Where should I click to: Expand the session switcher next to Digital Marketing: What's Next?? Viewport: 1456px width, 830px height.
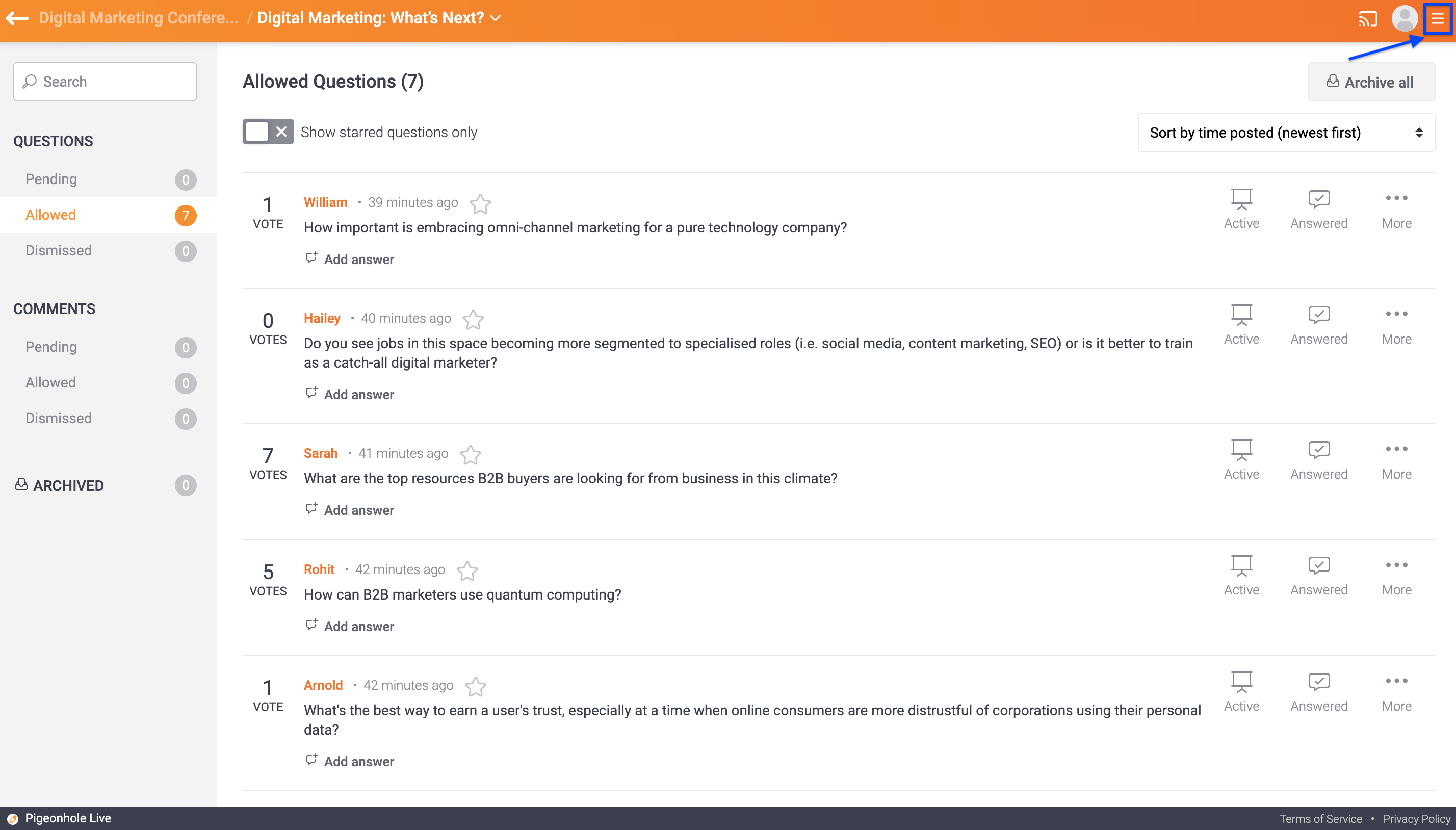(x=495, y=18)
